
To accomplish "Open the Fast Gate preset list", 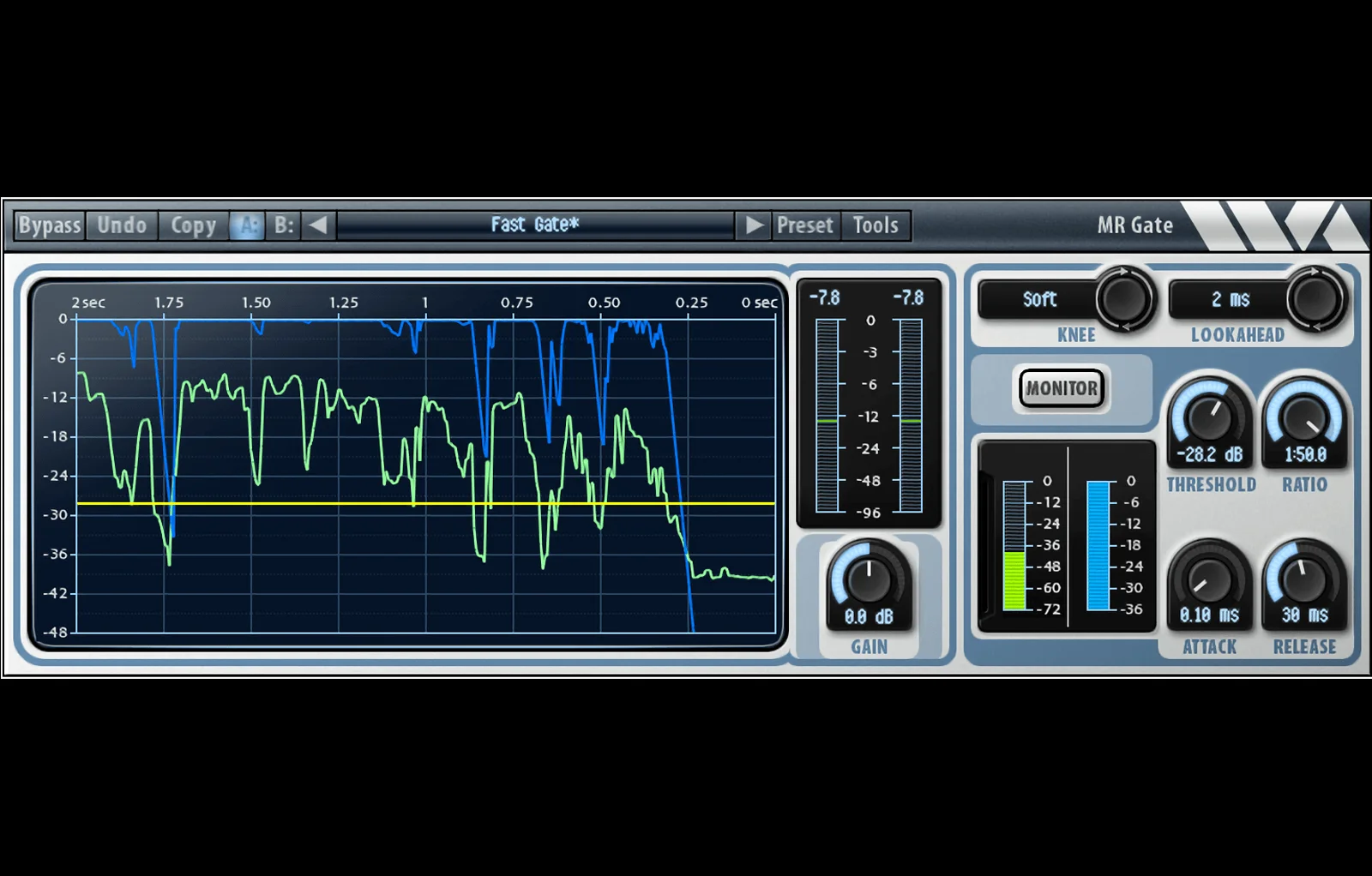I will pyautogui.click(x=535, y=225).
